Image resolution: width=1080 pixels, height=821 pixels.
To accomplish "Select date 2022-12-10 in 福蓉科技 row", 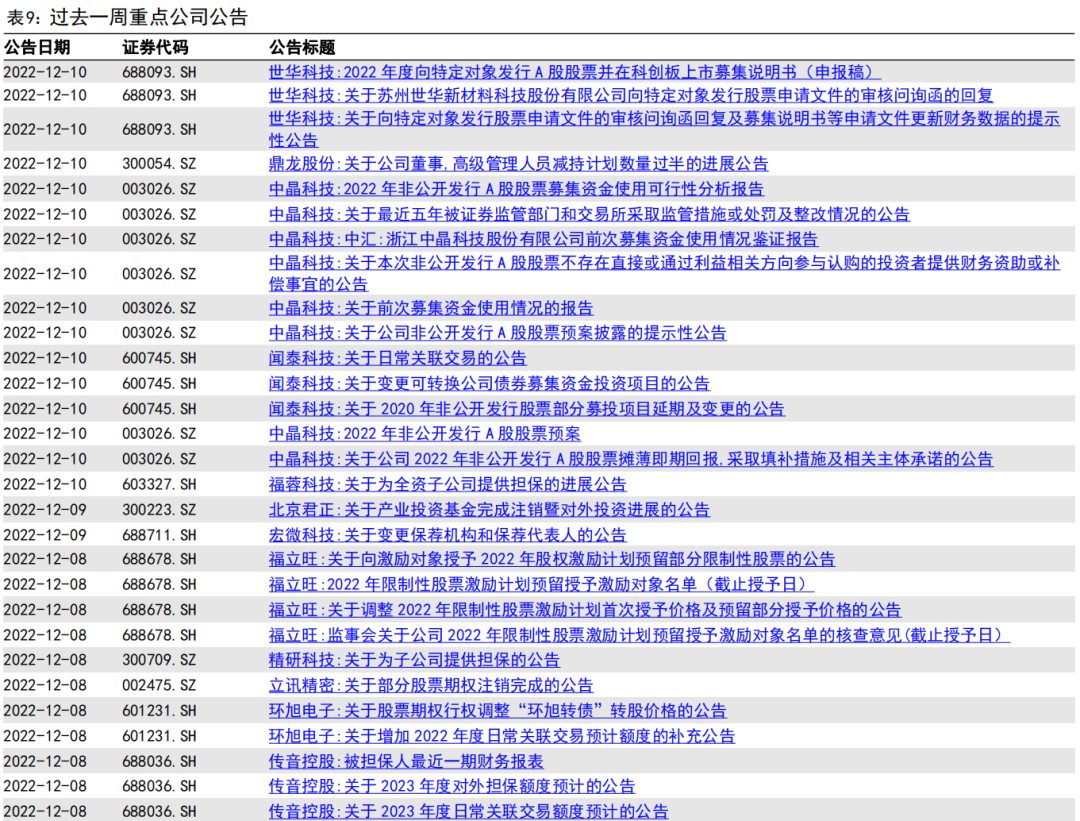I will pos(45,485).
